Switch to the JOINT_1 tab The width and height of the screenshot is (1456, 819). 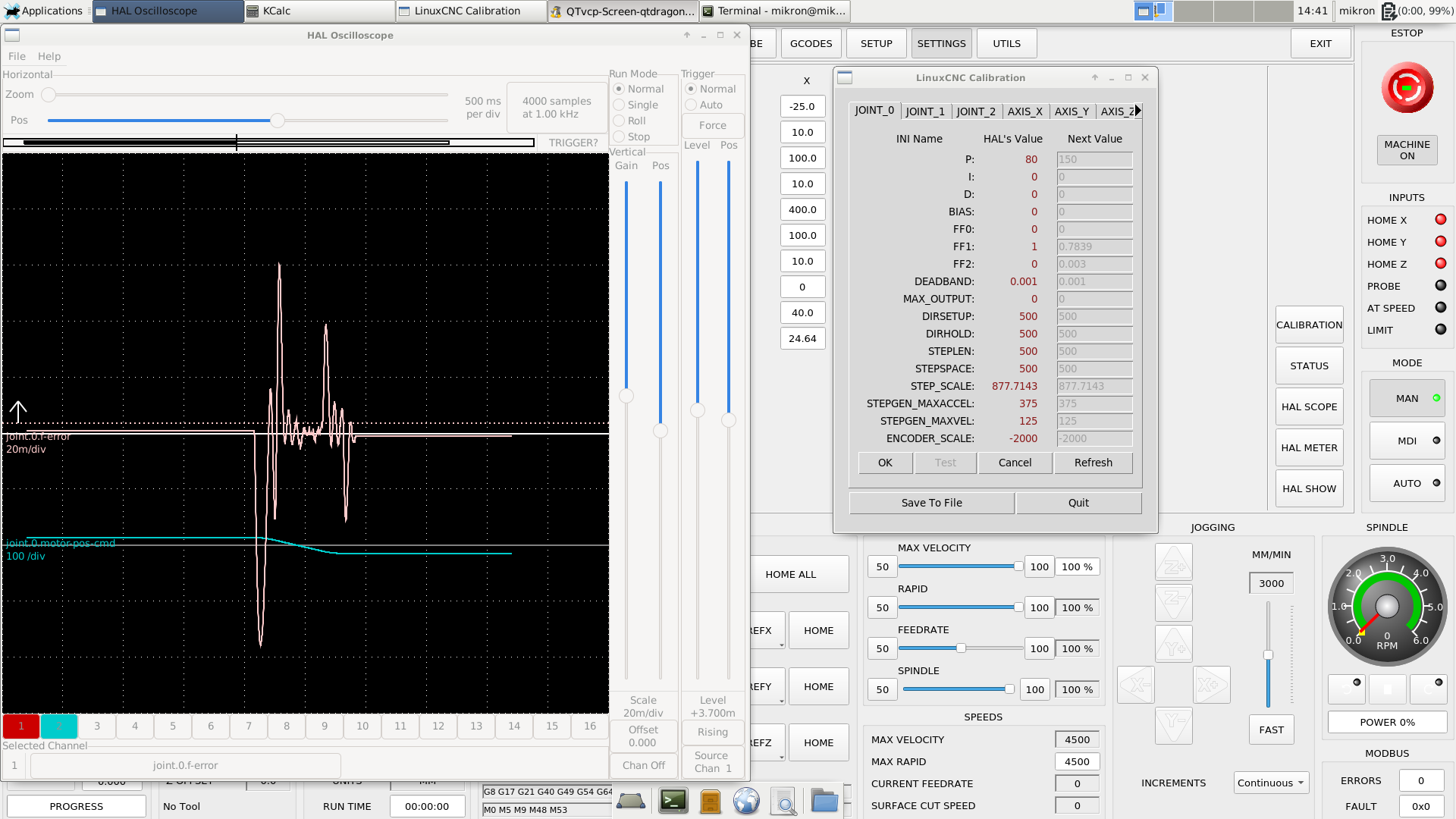[925, 111]
